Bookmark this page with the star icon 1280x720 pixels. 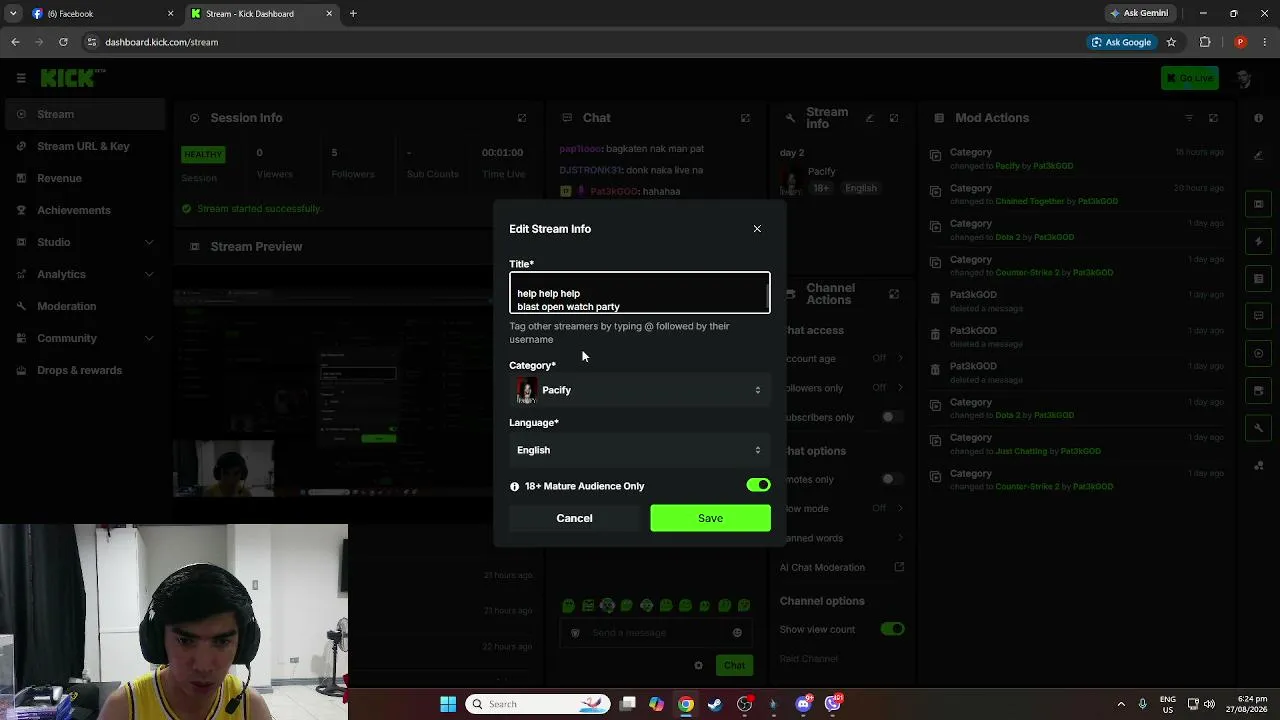[x=1171, y=42]
